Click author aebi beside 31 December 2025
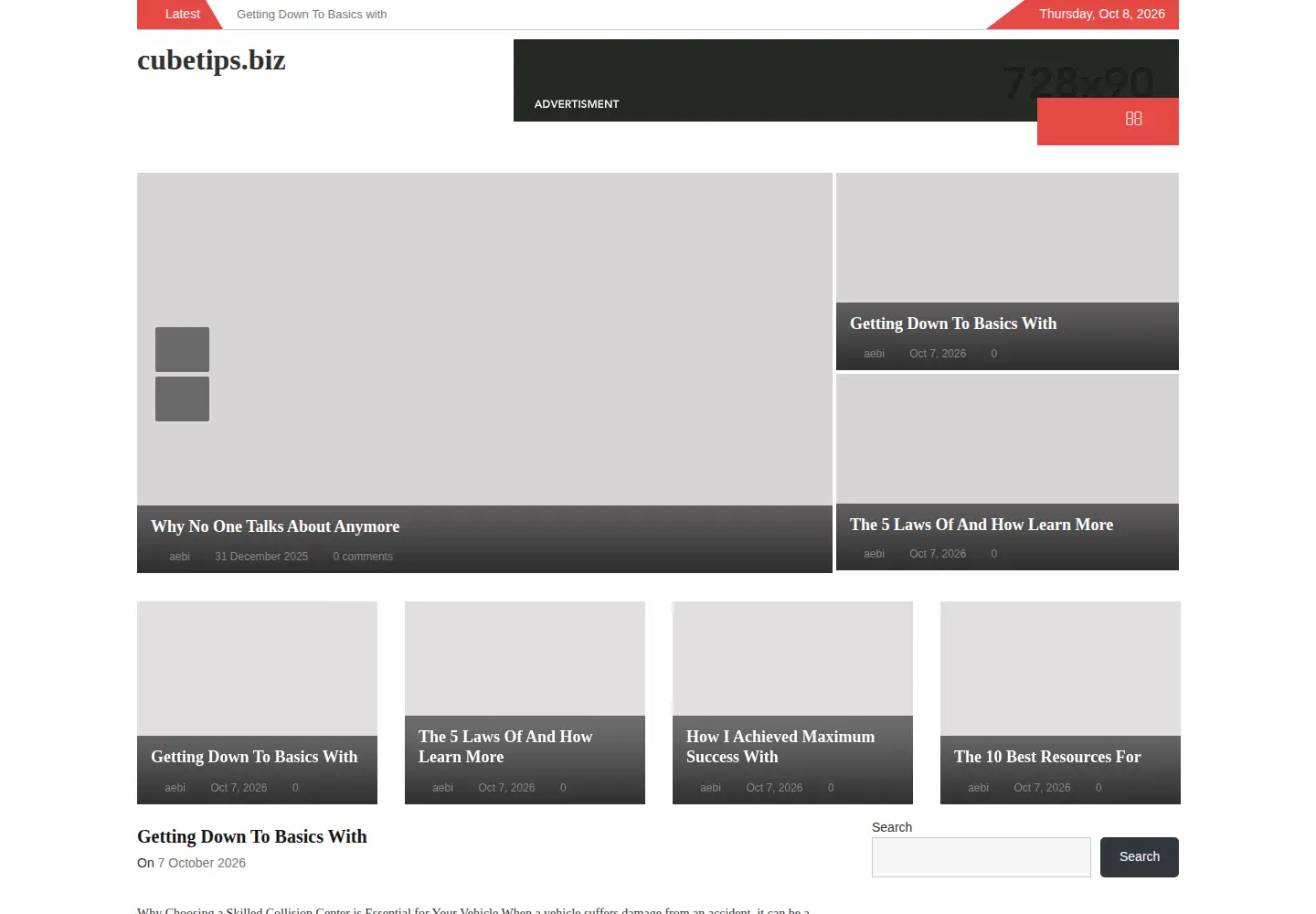 (179, 557)
